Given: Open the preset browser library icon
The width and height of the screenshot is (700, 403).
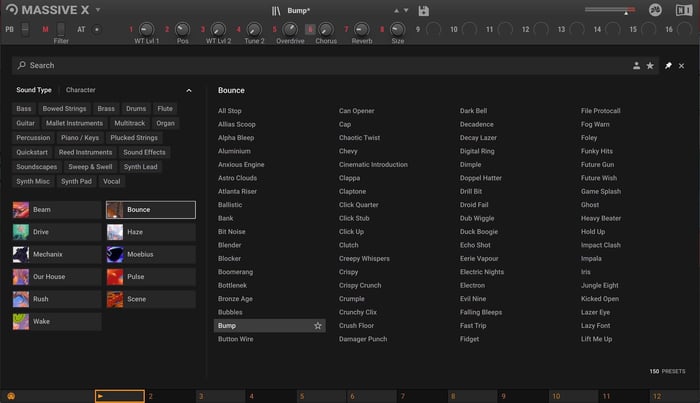Looking at the screenshot, I should click(276, 11).
